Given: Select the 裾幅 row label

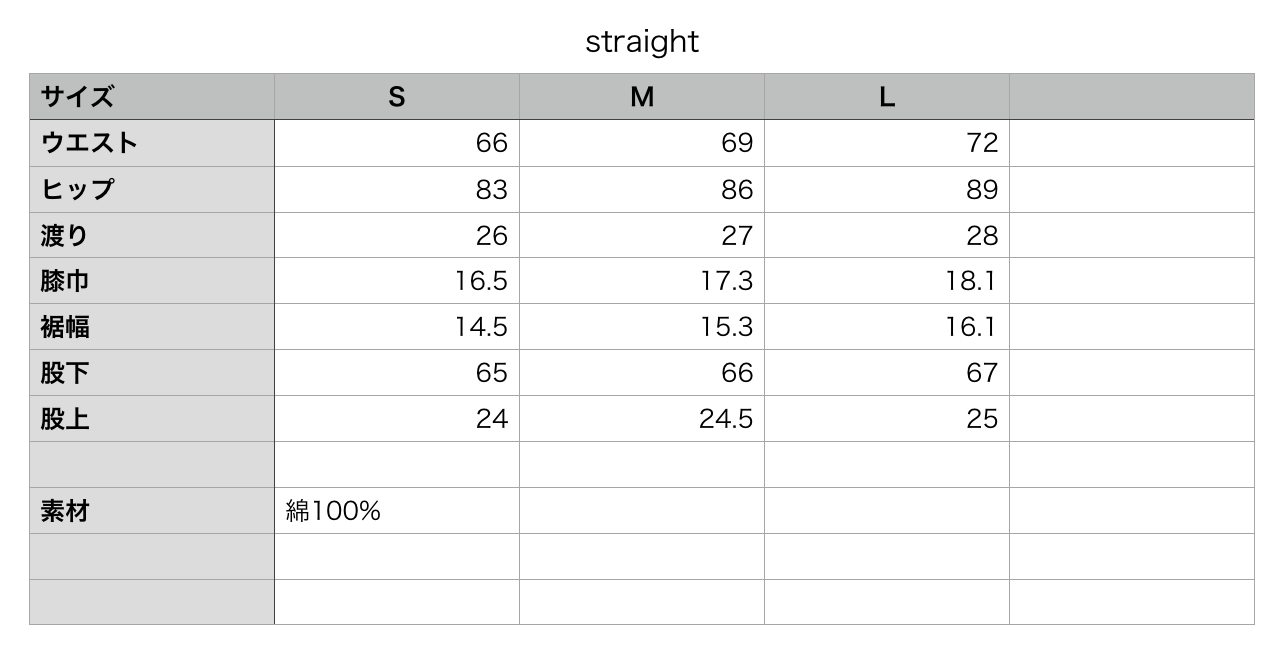Looking at the screenshot, I should [x=152, y=327].
